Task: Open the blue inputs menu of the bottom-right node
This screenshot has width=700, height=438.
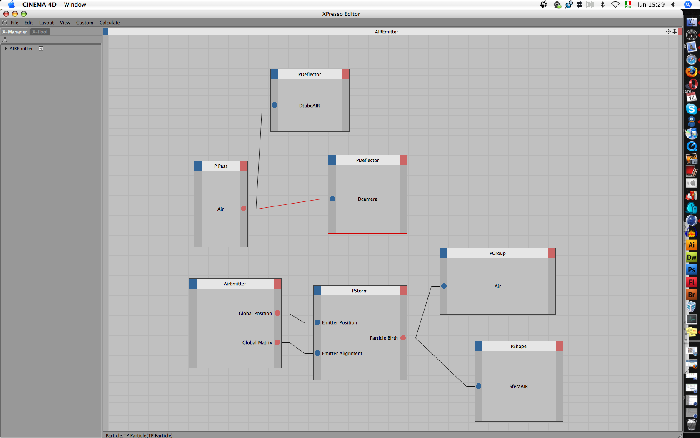Action: click(x=479, y=346)
